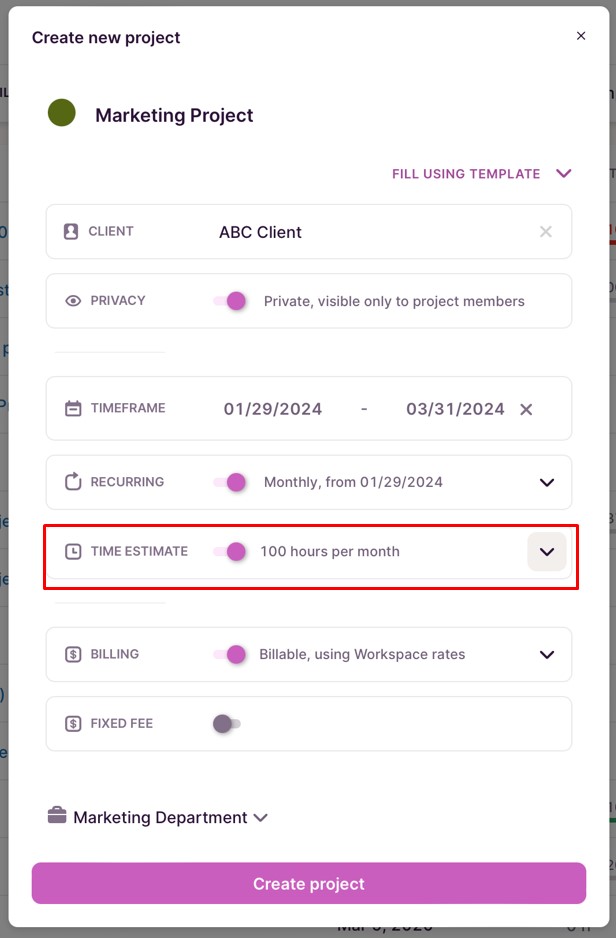Open the Billing rates dropdown
Screen dimensions: 616x938
547,655
